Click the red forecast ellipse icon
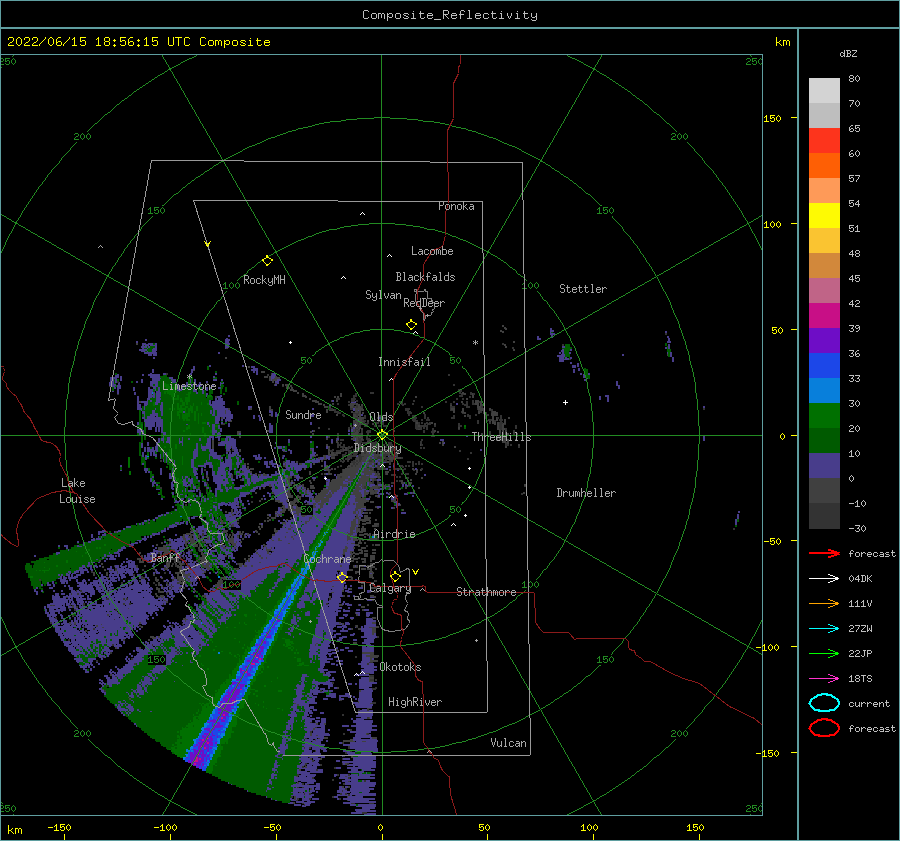 [x=824, y=728]
